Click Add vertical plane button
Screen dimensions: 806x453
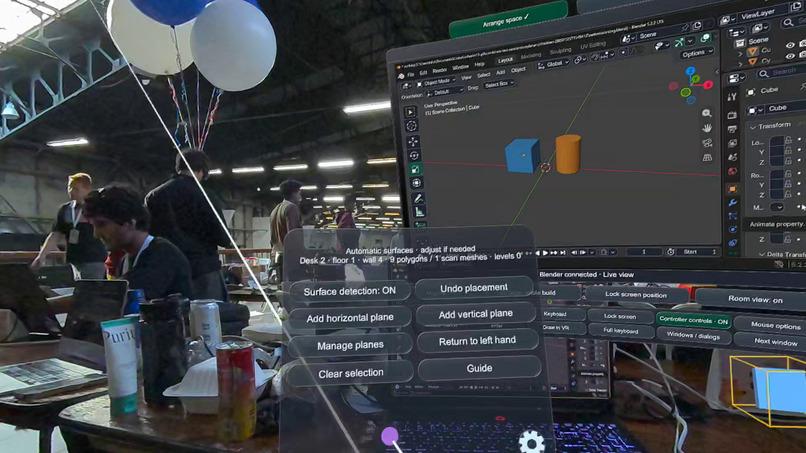(475, 314)
